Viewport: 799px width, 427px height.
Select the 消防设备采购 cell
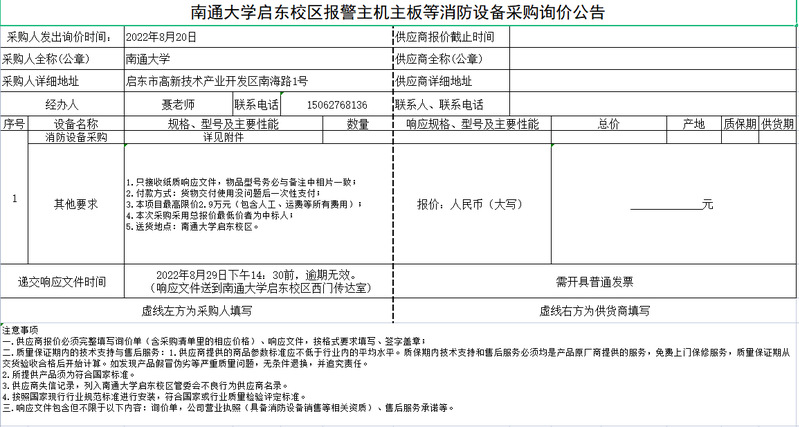76,137
